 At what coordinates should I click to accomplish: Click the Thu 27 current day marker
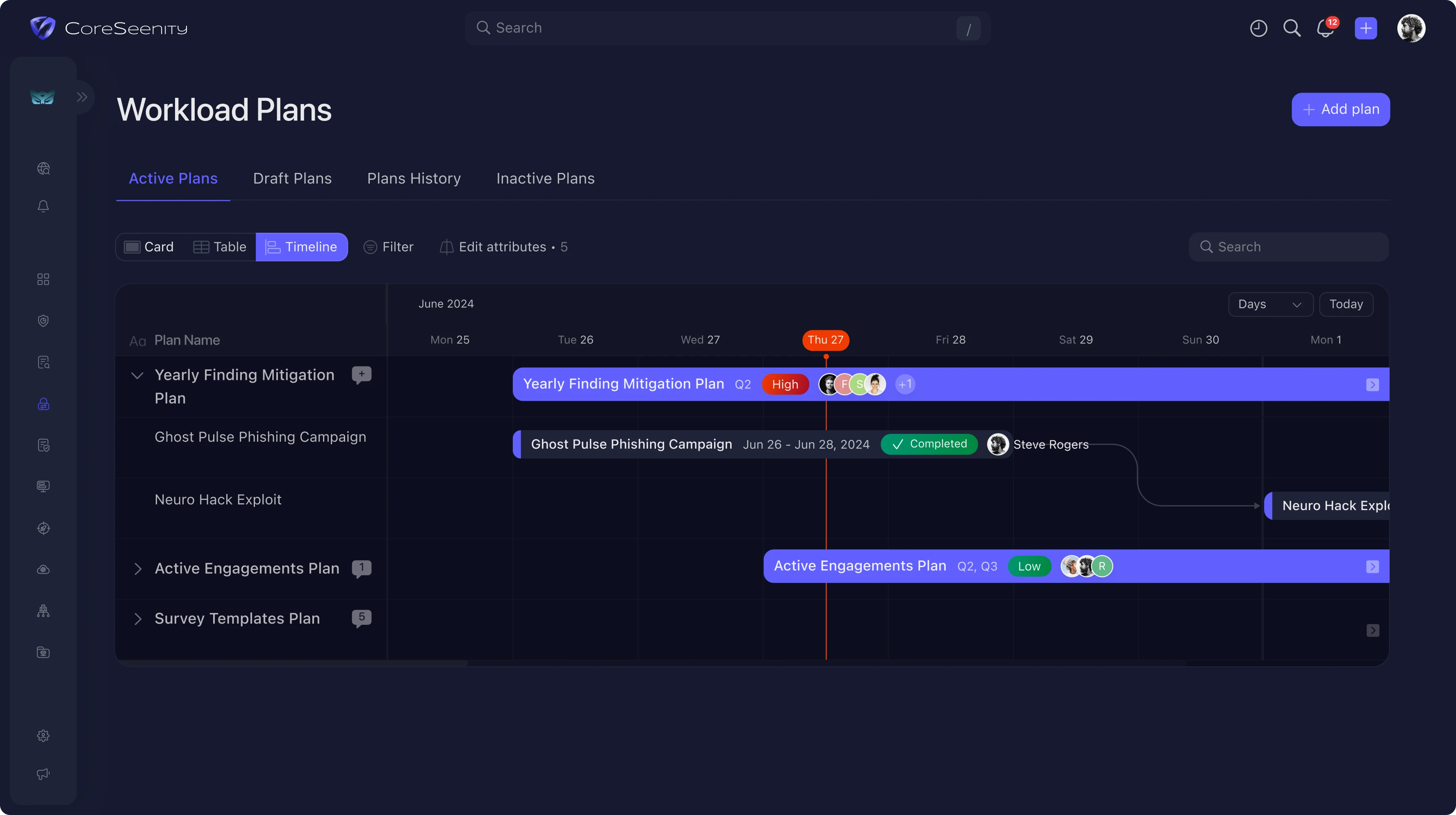(825, 340)
